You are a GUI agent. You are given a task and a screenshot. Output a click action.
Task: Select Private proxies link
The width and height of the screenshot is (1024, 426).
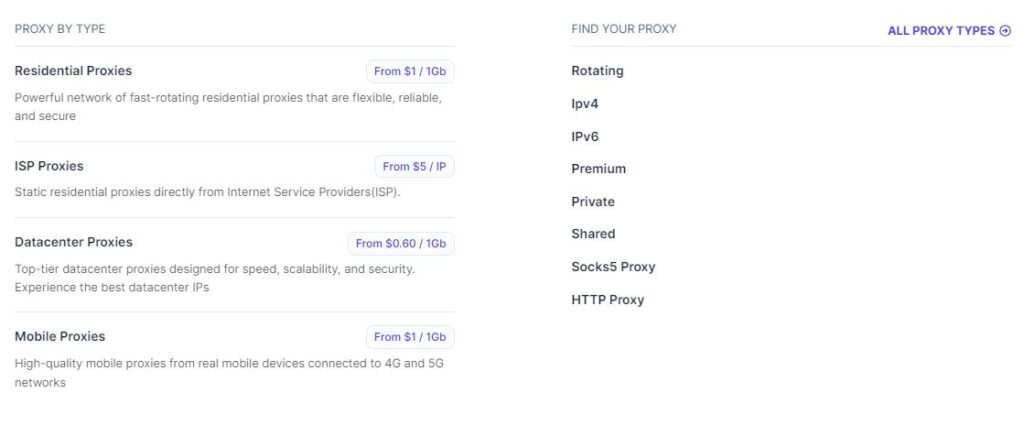pos(593,202)
